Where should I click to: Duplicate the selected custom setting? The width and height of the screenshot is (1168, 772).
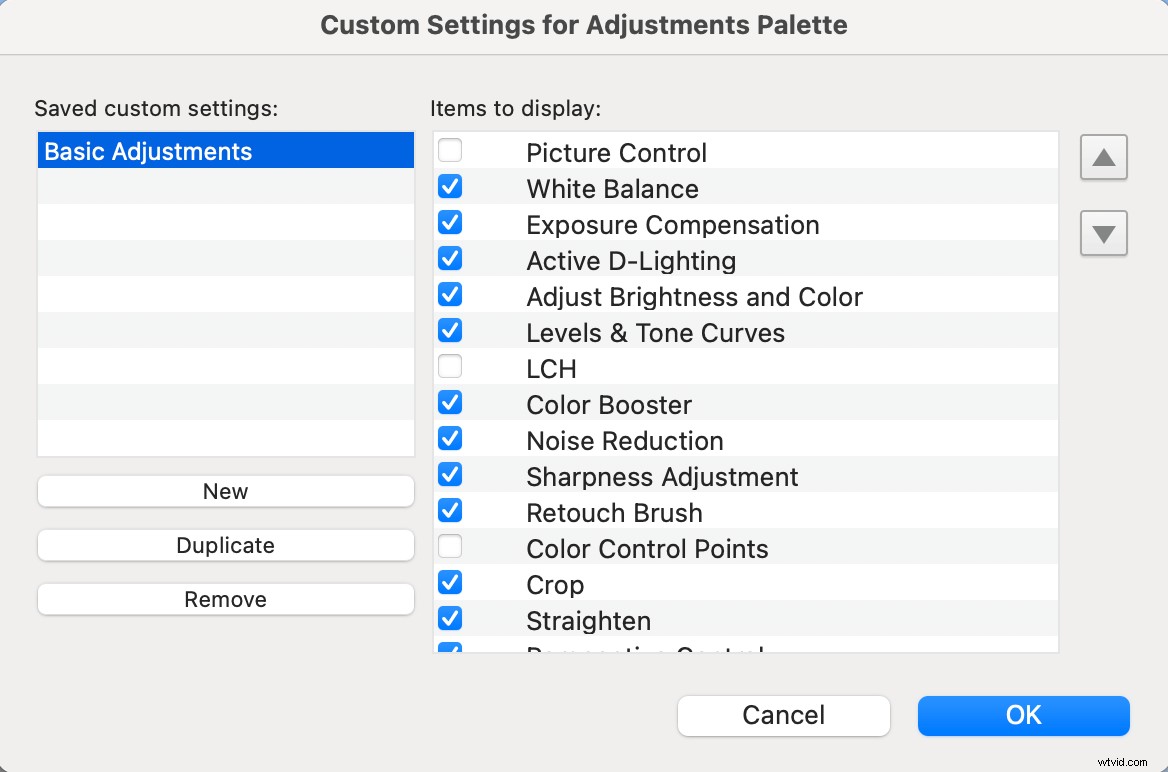pyautogui.click(x=225, y=545)
